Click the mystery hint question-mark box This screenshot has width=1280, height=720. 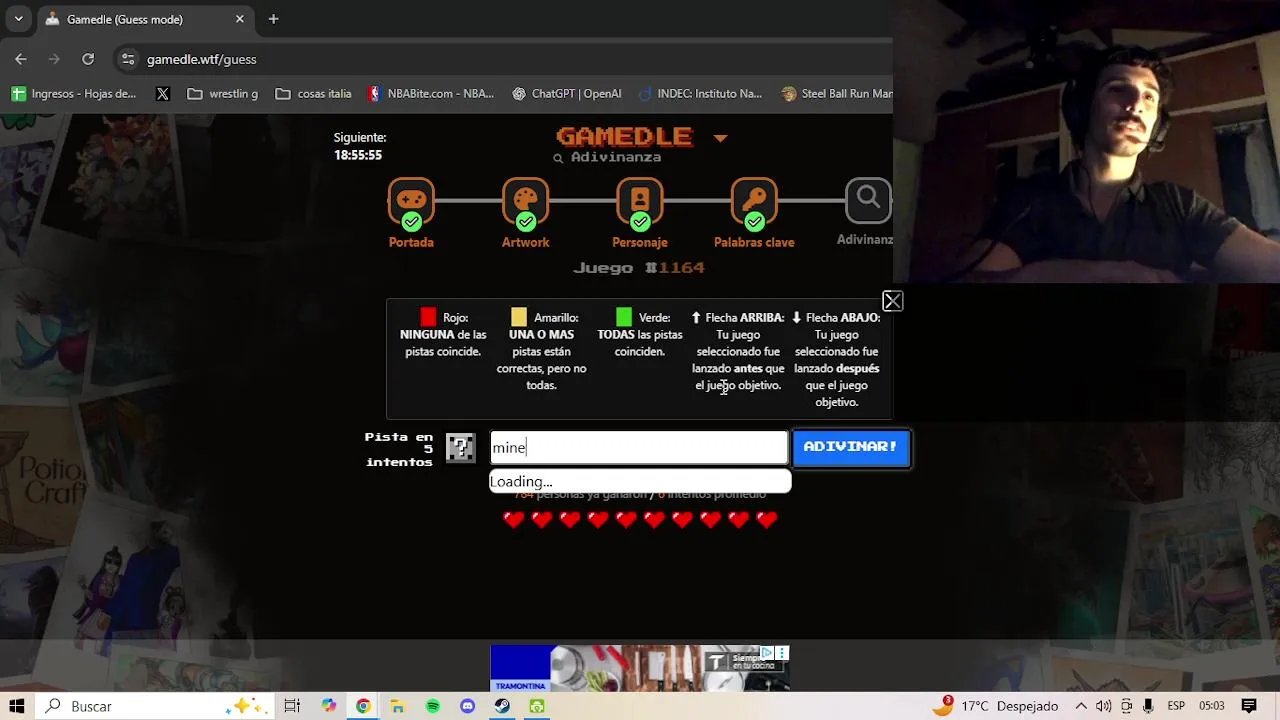(x=460, y=447)
